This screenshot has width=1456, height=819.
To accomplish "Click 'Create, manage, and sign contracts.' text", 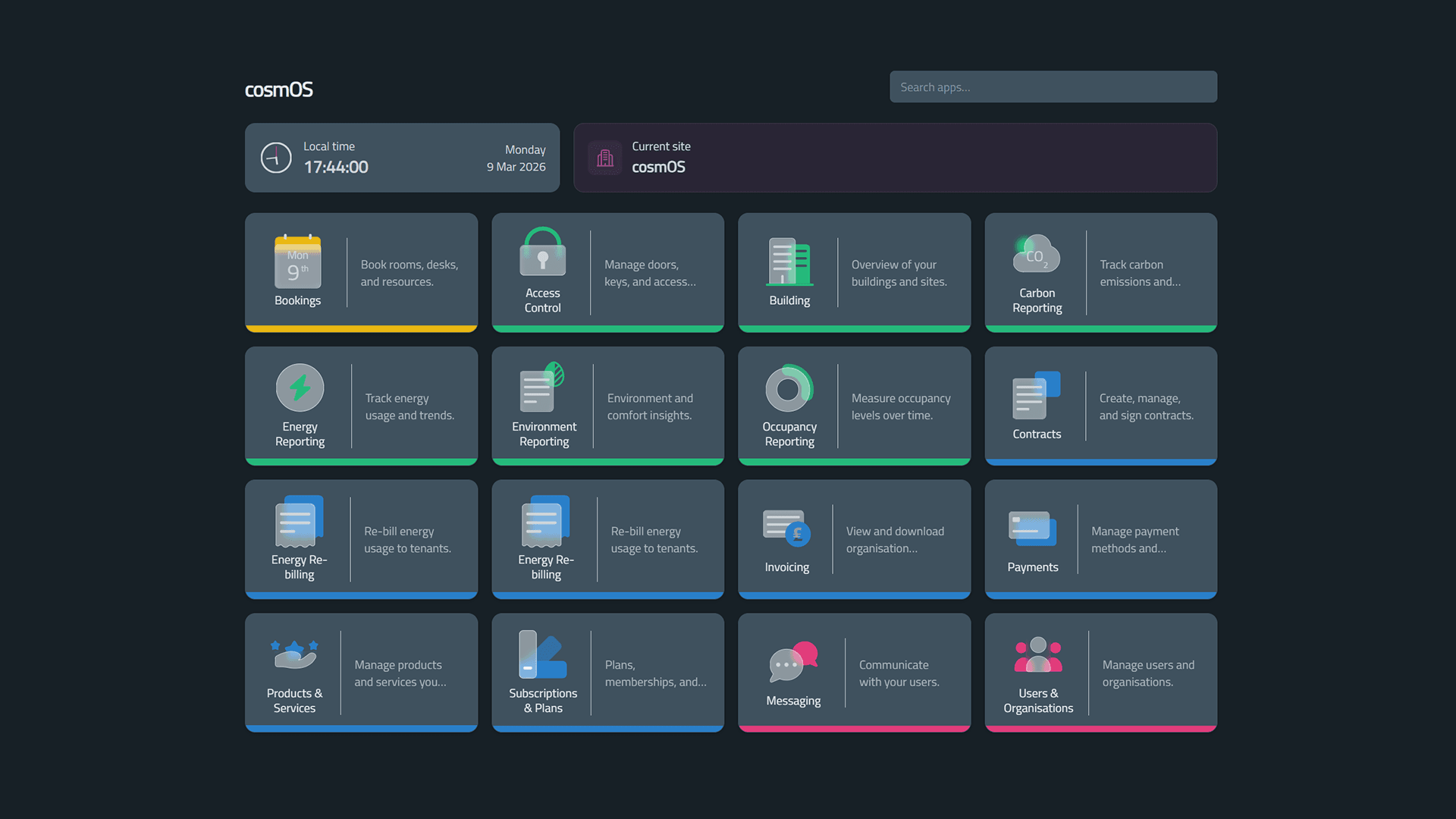I will point(1147,406).
